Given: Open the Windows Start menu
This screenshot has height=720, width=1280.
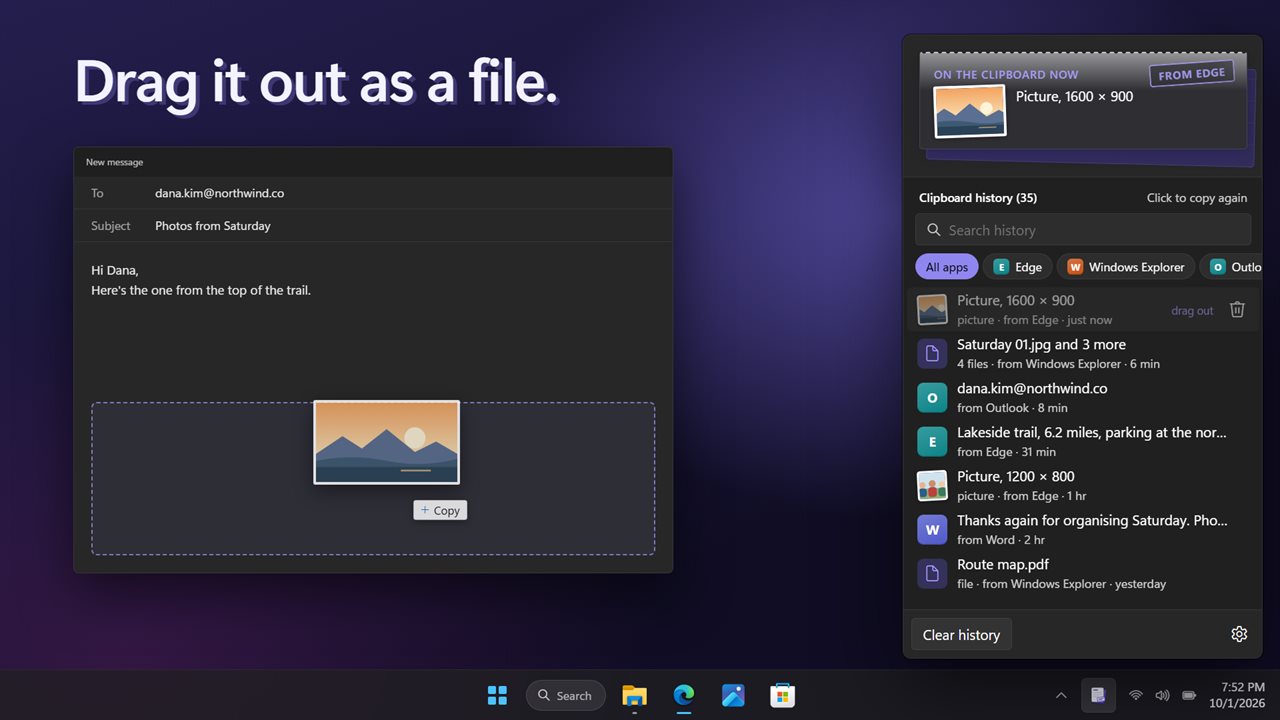Looking at the screenshot, I should [x=496, y=695].
